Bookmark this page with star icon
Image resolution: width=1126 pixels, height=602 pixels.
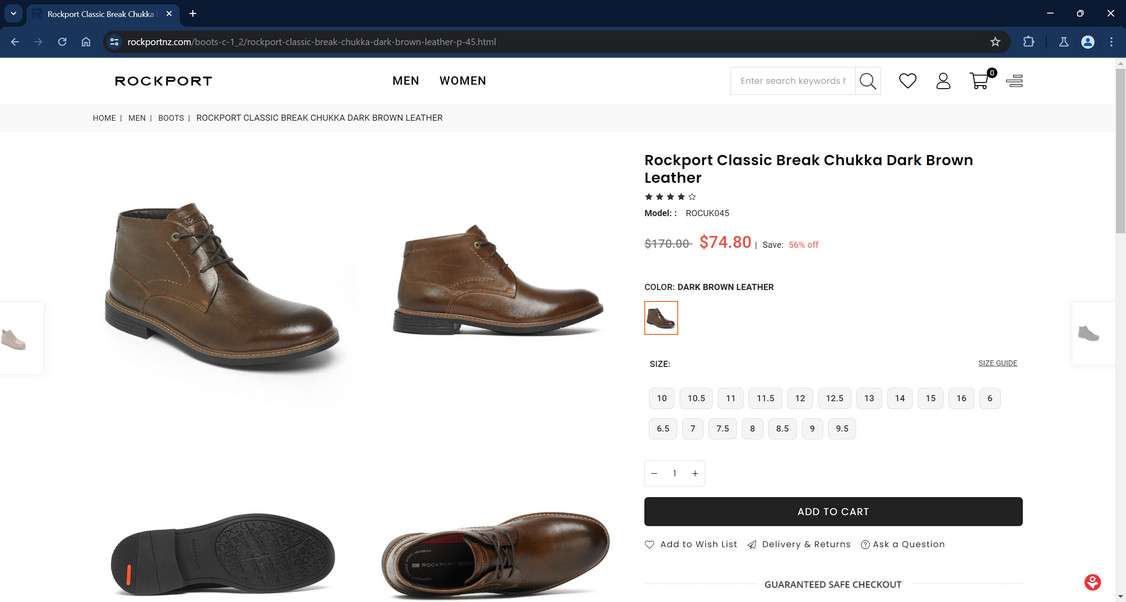[x=995, y=42]
